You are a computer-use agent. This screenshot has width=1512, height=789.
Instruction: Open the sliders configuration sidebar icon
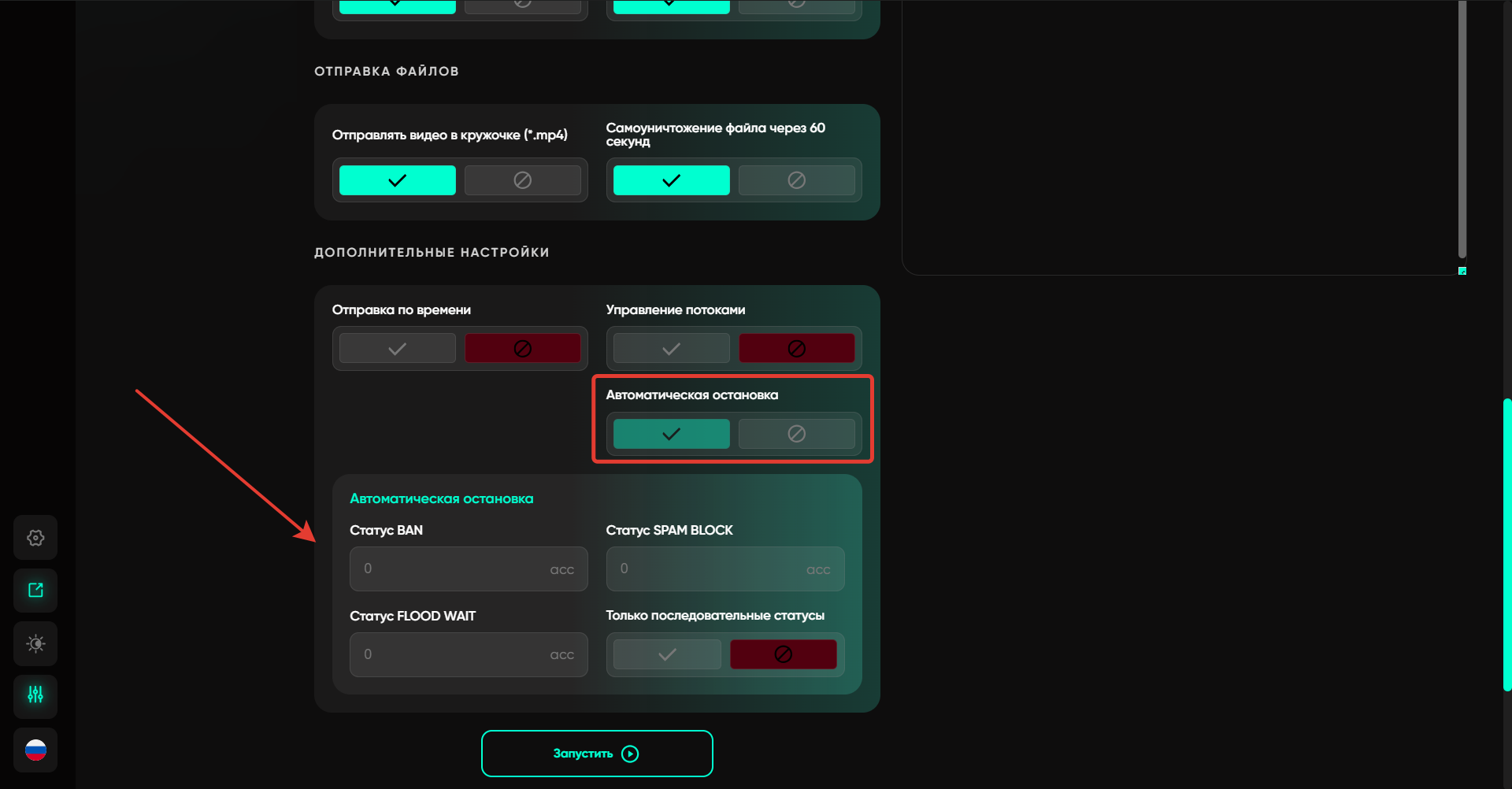tap(35, 695)
